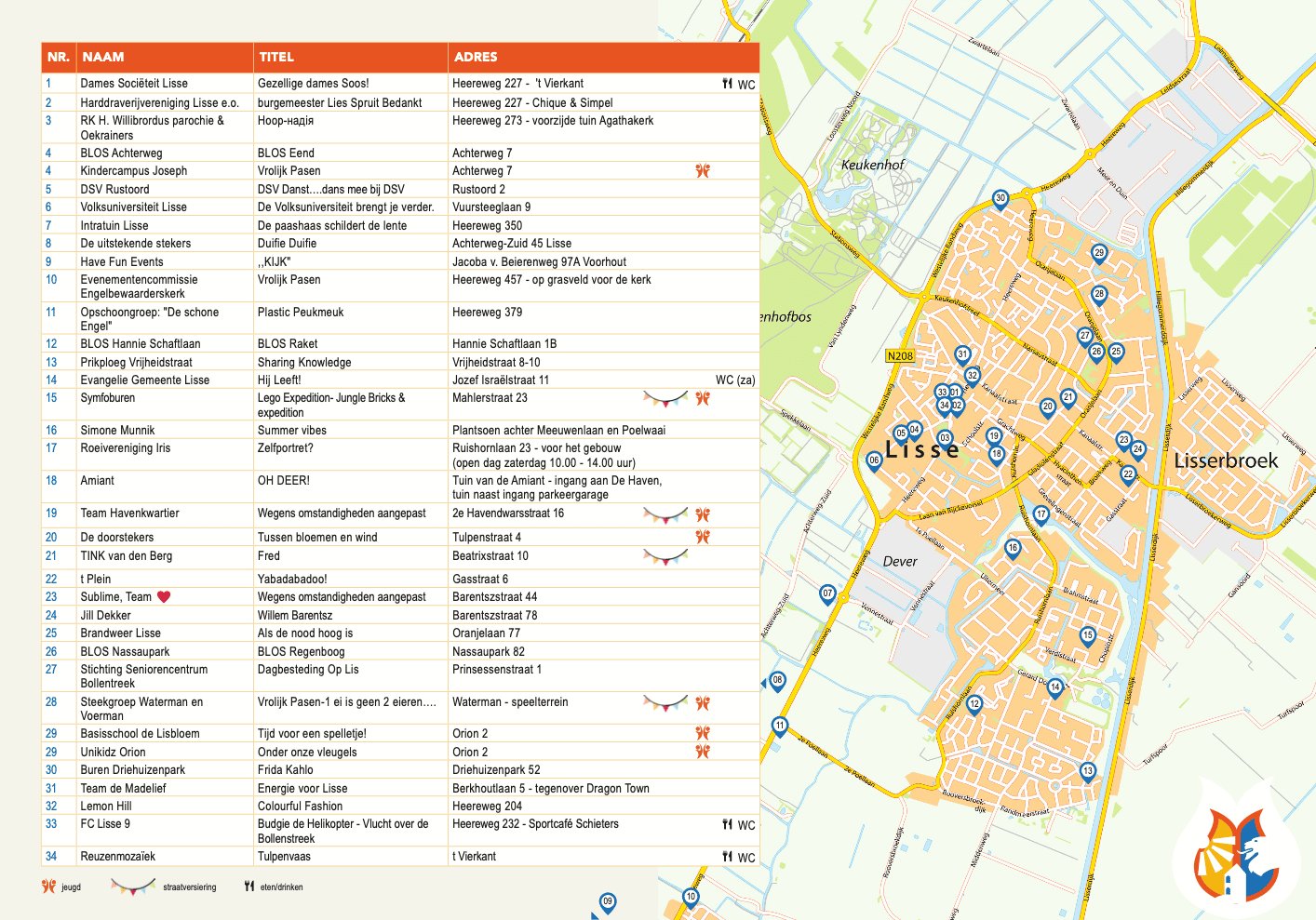Click jeugd icon in Basisschool de Lisbloem row
The width and height of the screenshot is (1316, 920).
[703, 733]
